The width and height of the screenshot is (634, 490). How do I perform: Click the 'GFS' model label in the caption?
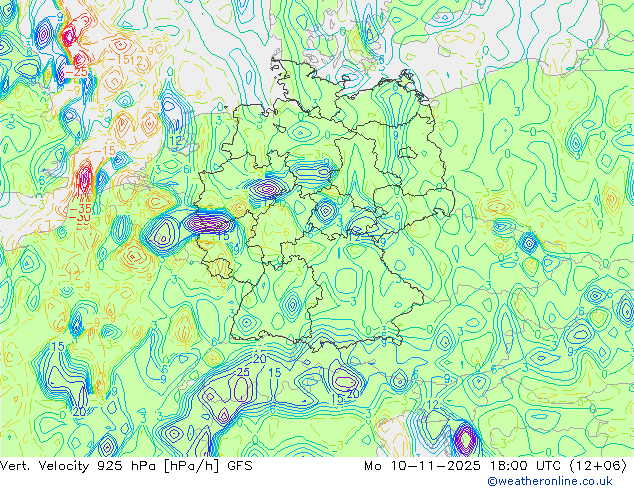240,466
